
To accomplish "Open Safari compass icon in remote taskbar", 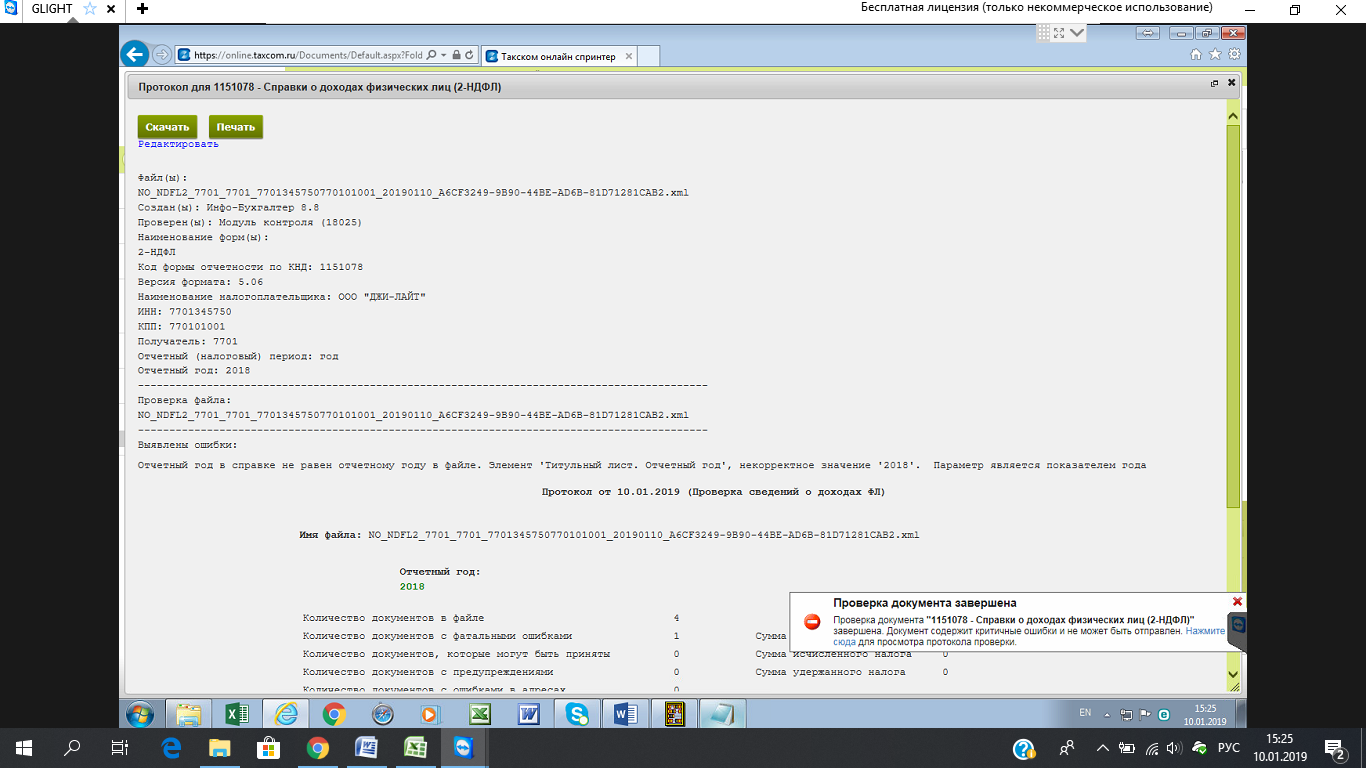I will pos(382,714).
